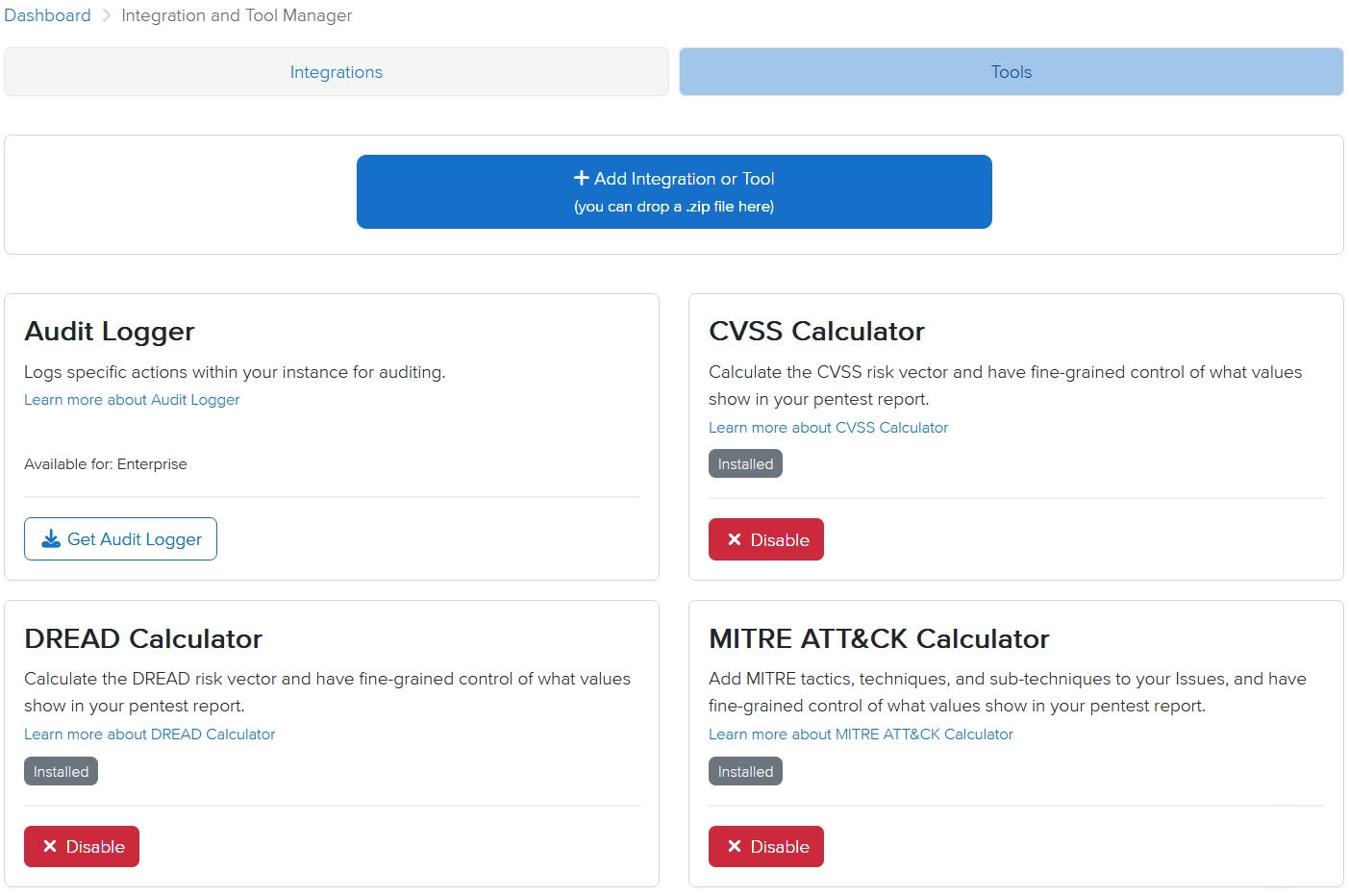Open Learn more about DREAD Calculator link

(149, 734)
